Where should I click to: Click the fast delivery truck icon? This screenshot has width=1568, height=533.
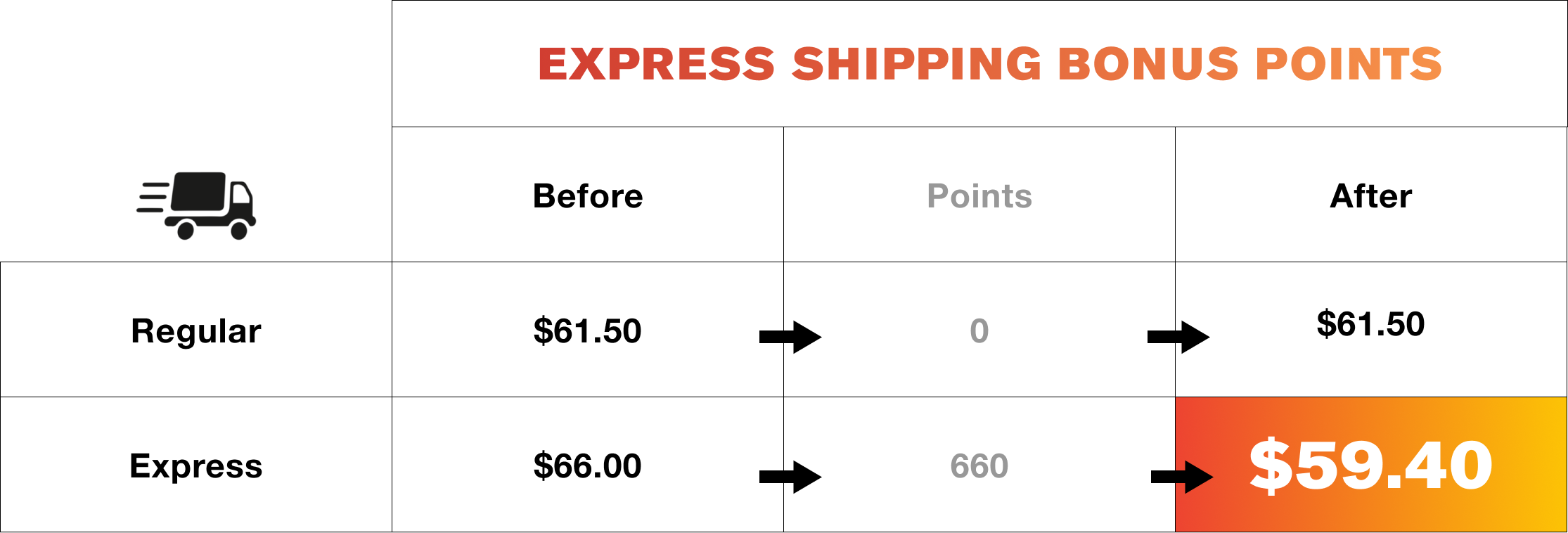click(x=196, y=205)
